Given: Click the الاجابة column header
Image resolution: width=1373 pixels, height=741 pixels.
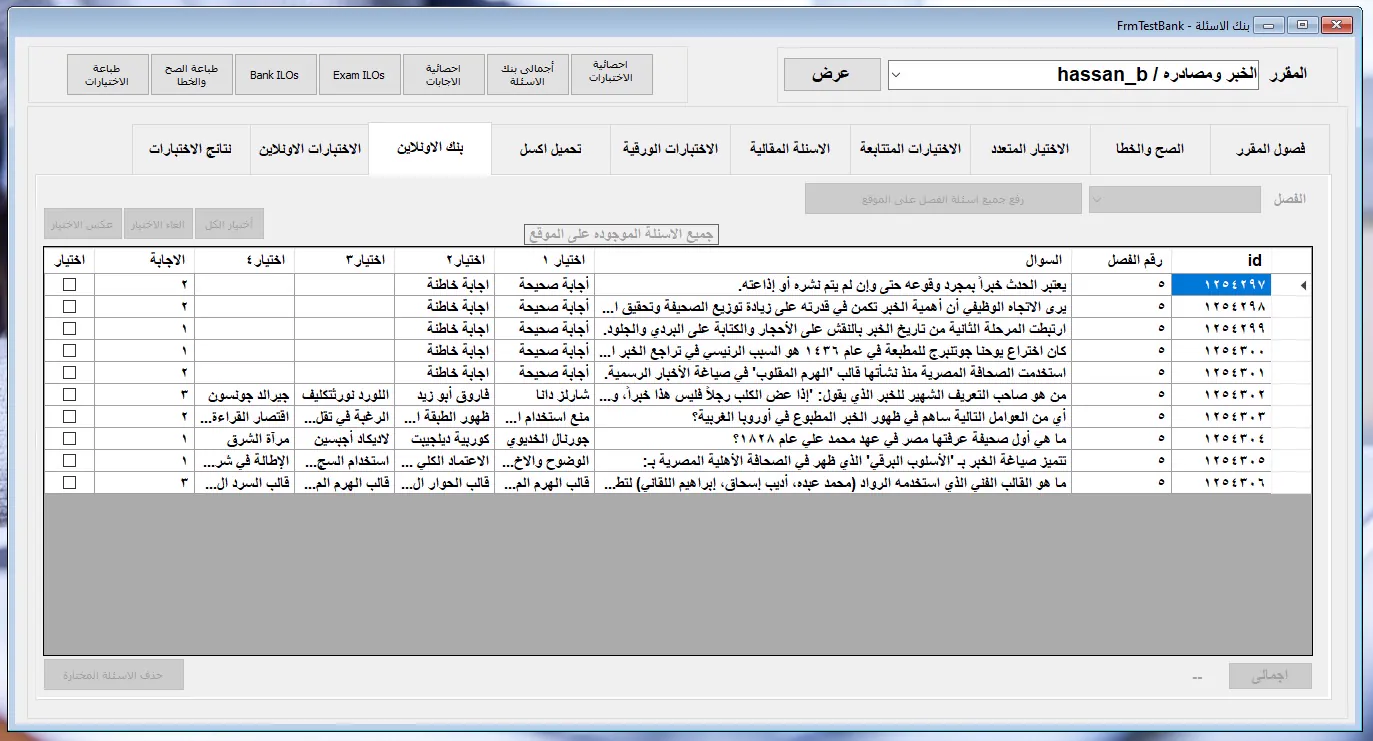Looking at the screenshot, I should [x=144, y=260].
